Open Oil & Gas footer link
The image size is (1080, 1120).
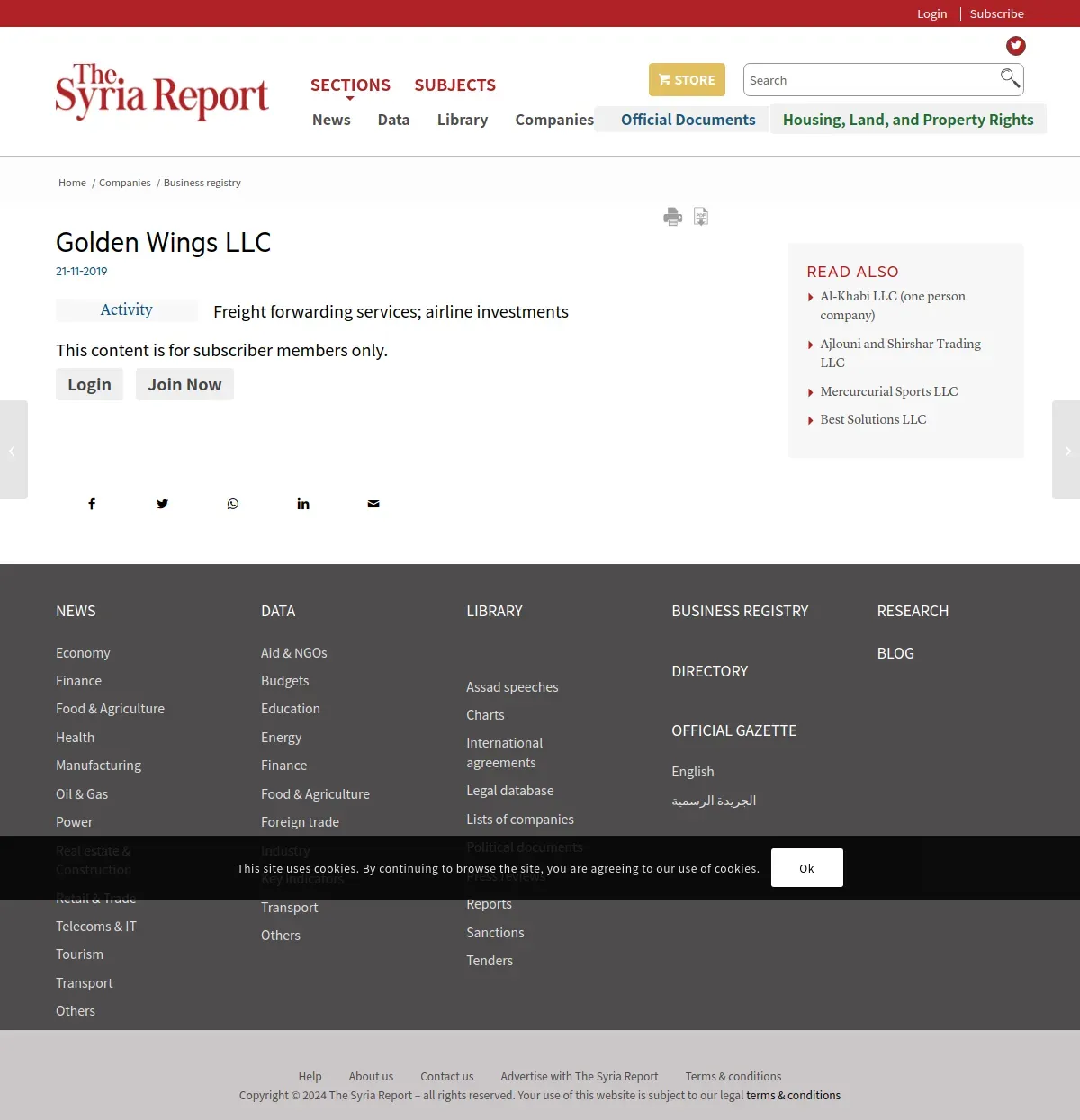tap(82, 794)
